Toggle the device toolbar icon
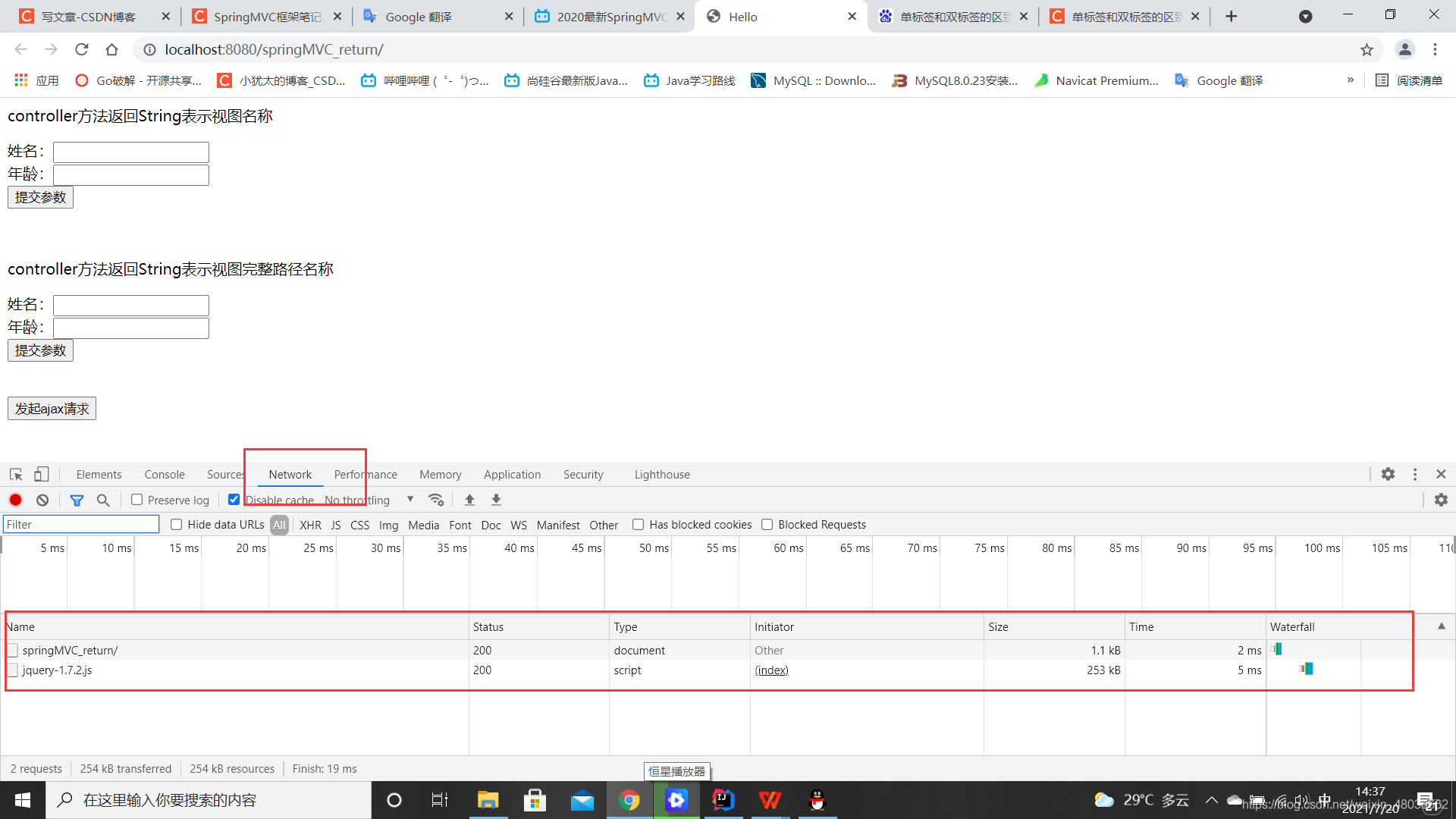The height and width of the screenshot is (819, 1456). [42, 475]
